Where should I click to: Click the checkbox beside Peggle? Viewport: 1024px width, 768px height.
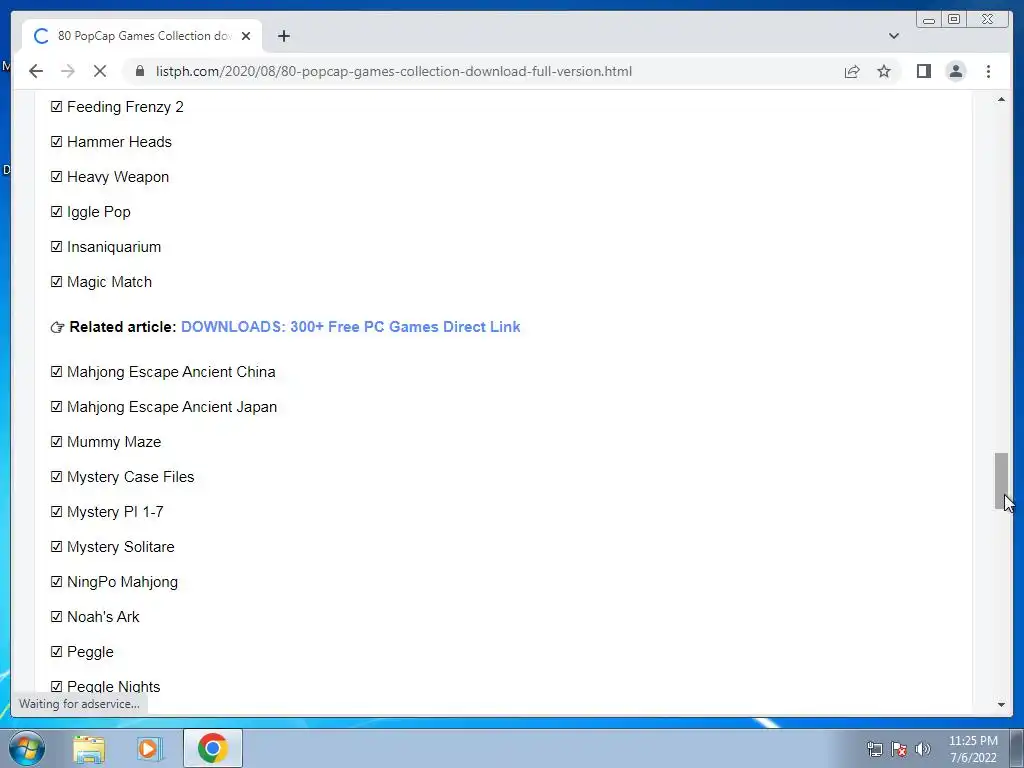coord(56,652)
